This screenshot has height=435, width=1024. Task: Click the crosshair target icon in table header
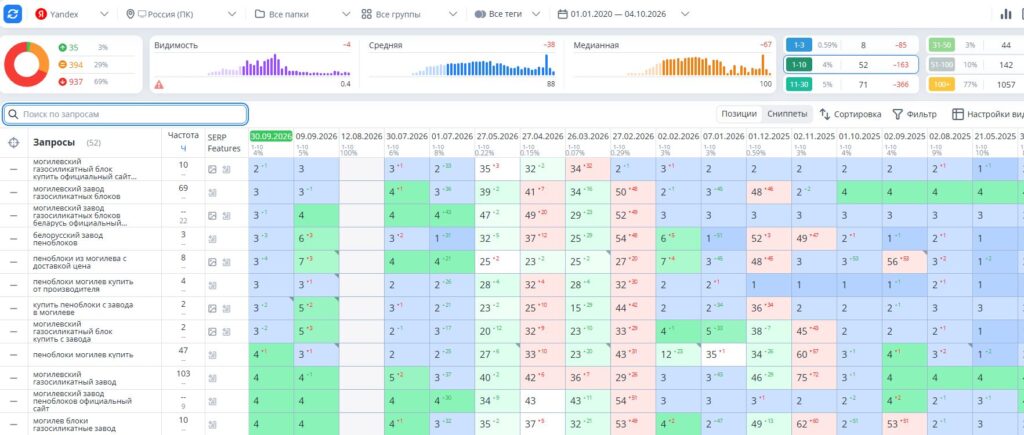14,142
